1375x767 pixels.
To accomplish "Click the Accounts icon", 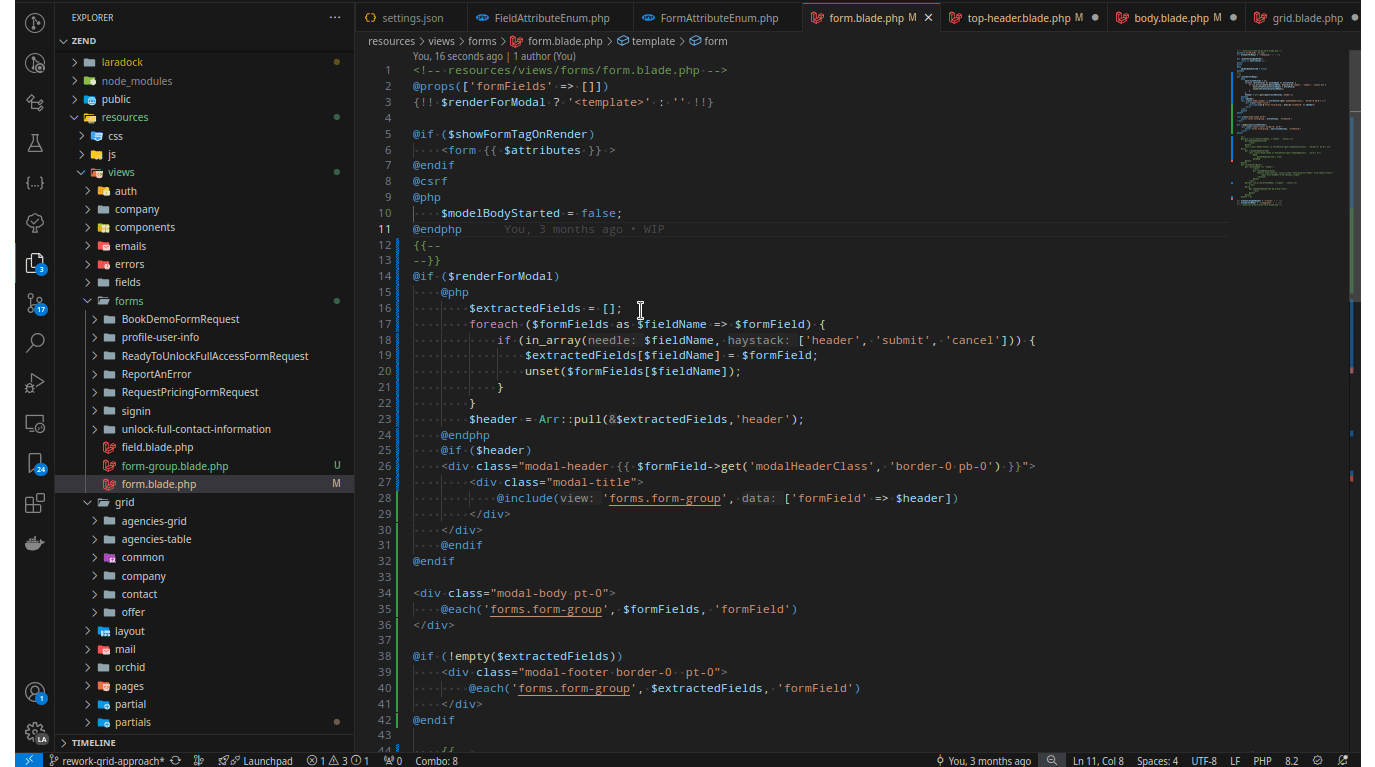I will click(x=35, y=693).
